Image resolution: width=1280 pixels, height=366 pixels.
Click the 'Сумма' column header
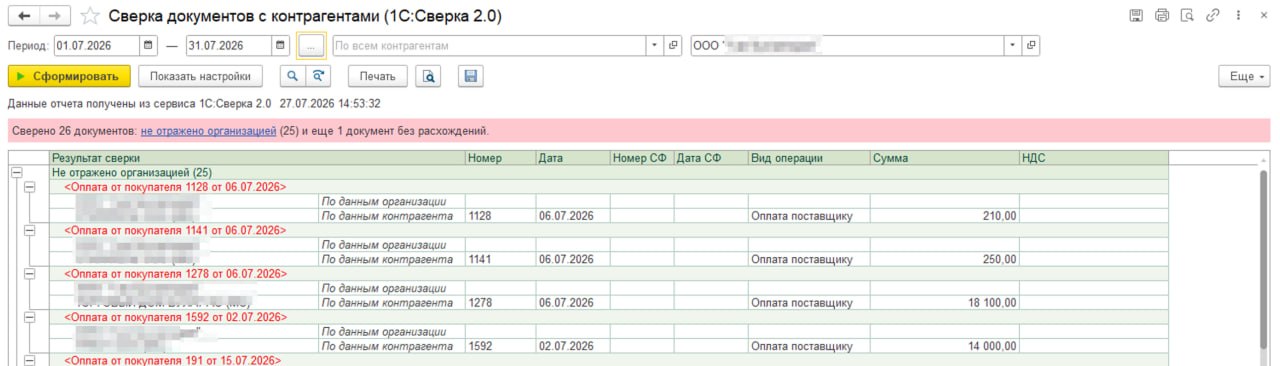[944, 158]
